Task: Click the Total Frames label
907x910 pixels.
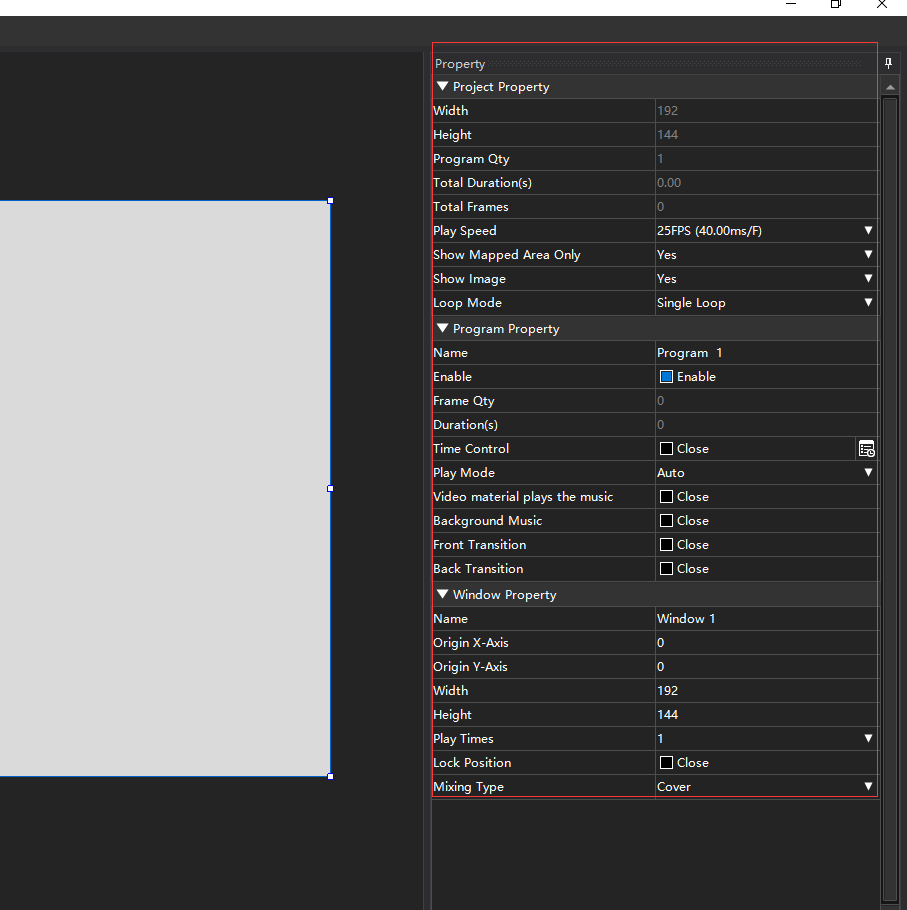Action: (x=471, y=207)
